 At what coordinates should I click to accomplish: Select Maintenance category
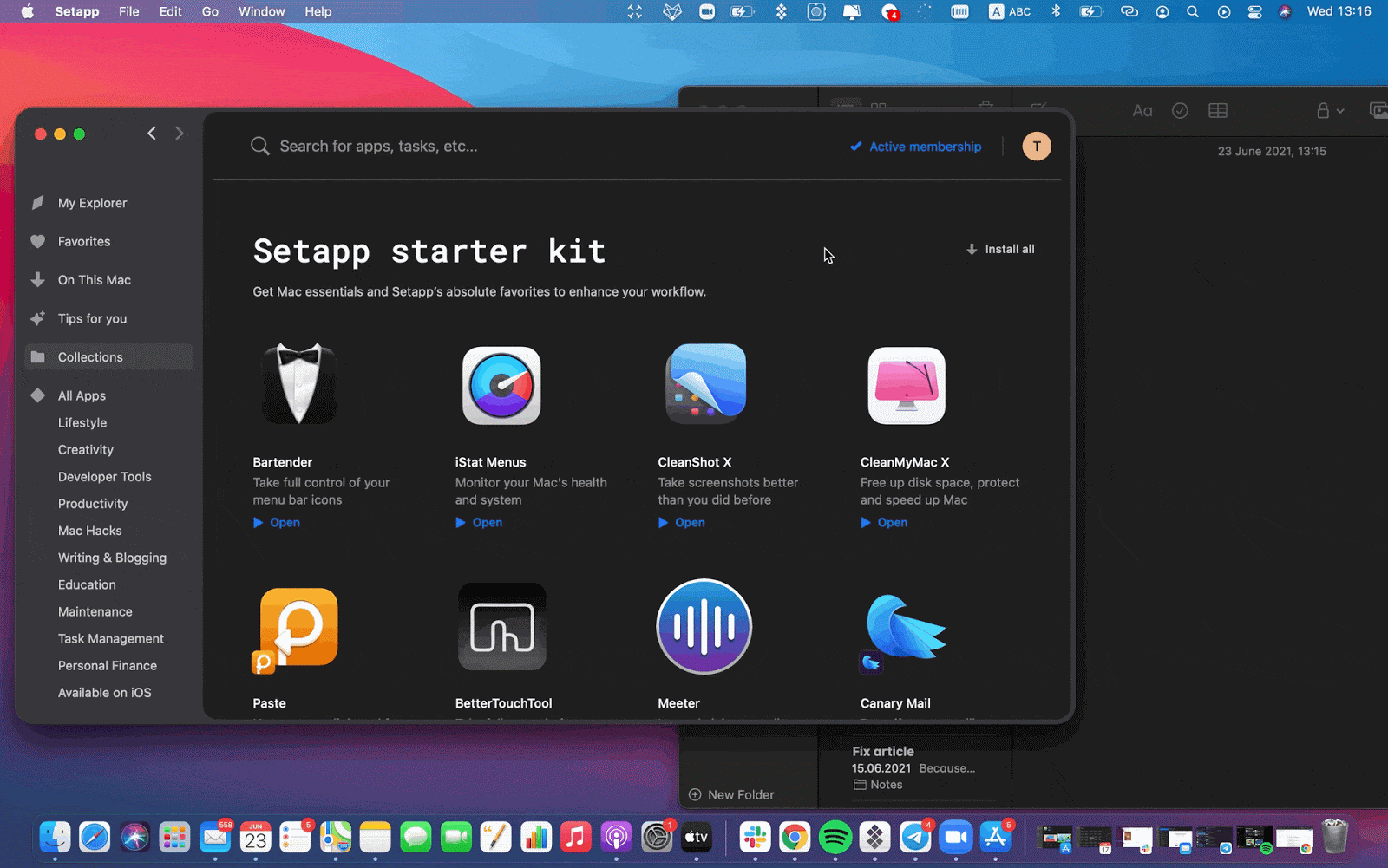point(95,611)
